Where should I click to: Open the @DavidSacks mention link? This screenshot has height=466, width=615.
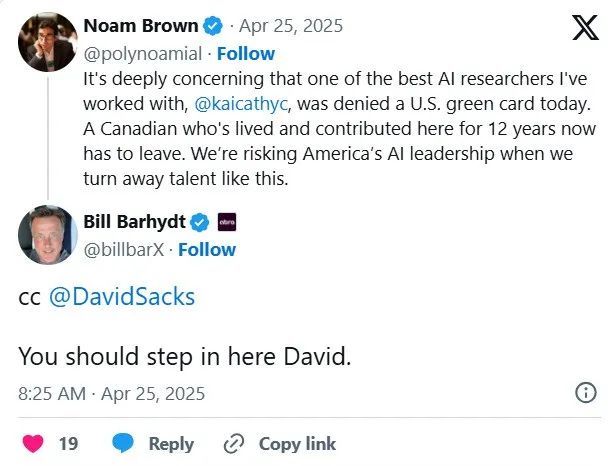click(121, 297)
